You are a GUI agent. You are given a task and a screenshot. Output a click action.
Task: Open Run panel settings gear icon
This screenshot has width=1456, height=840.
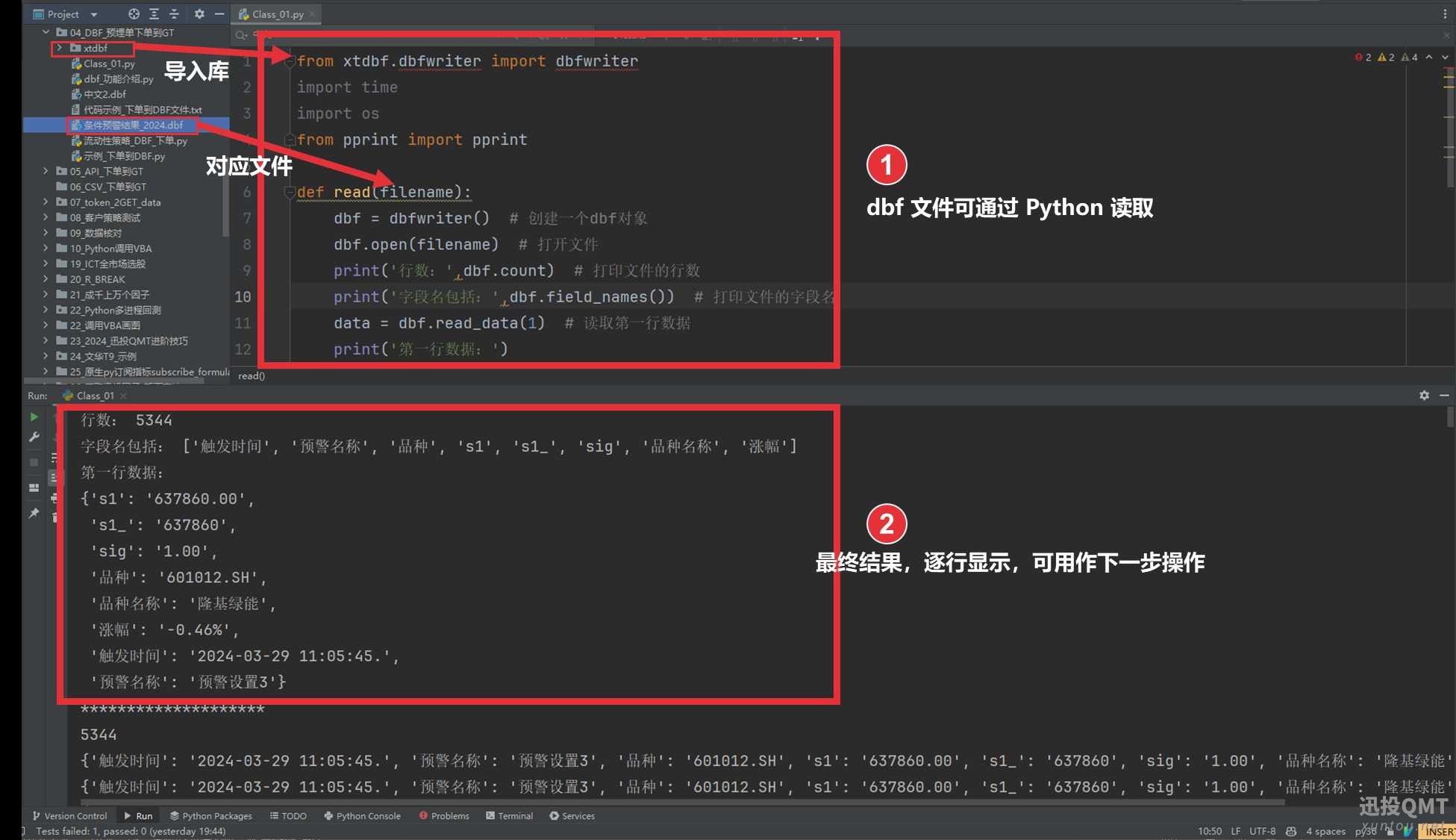pos(1424,395)
